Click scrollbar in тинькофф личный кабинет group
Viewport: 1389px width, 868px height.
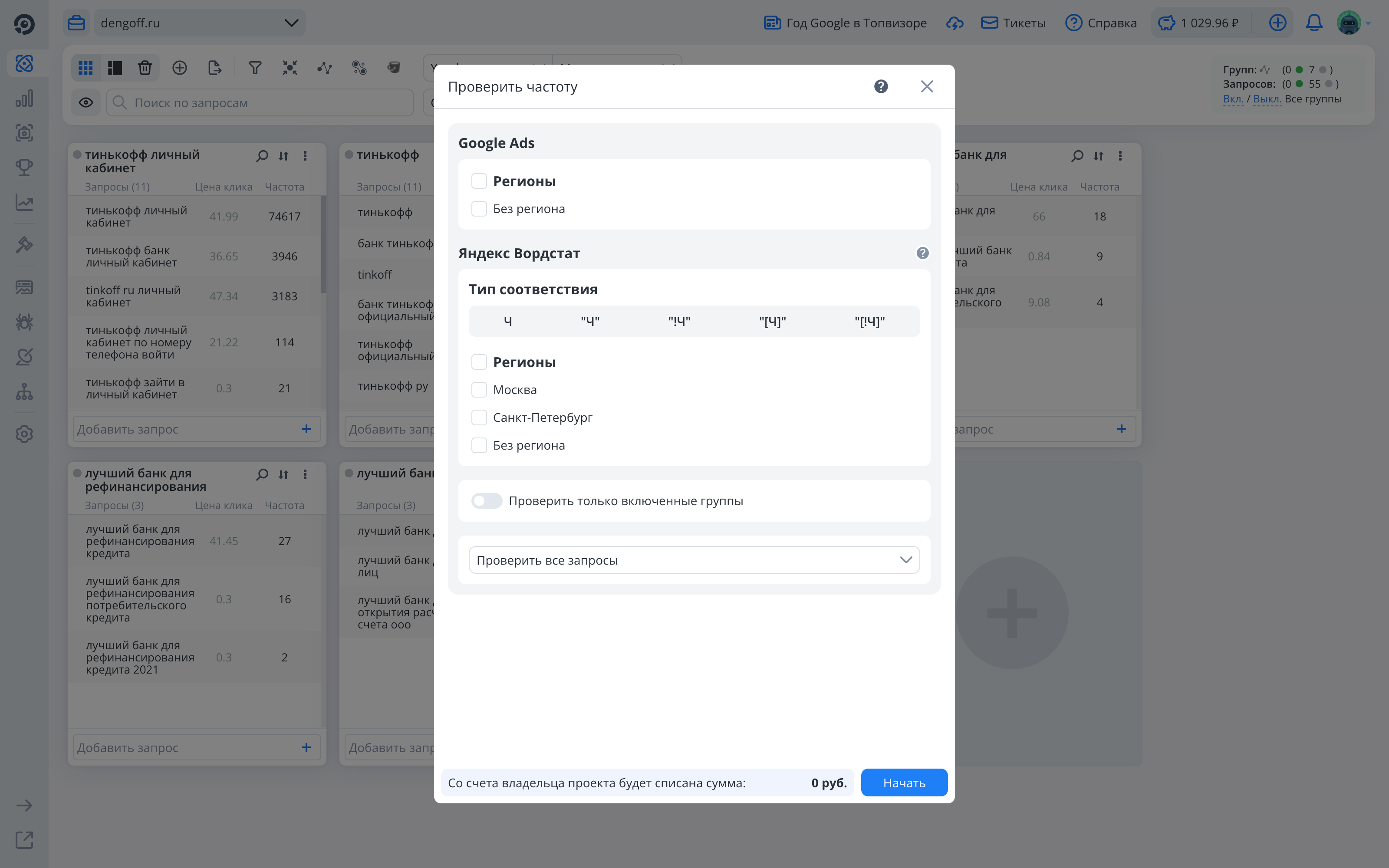pyautogui.click(x=324, y=244)
